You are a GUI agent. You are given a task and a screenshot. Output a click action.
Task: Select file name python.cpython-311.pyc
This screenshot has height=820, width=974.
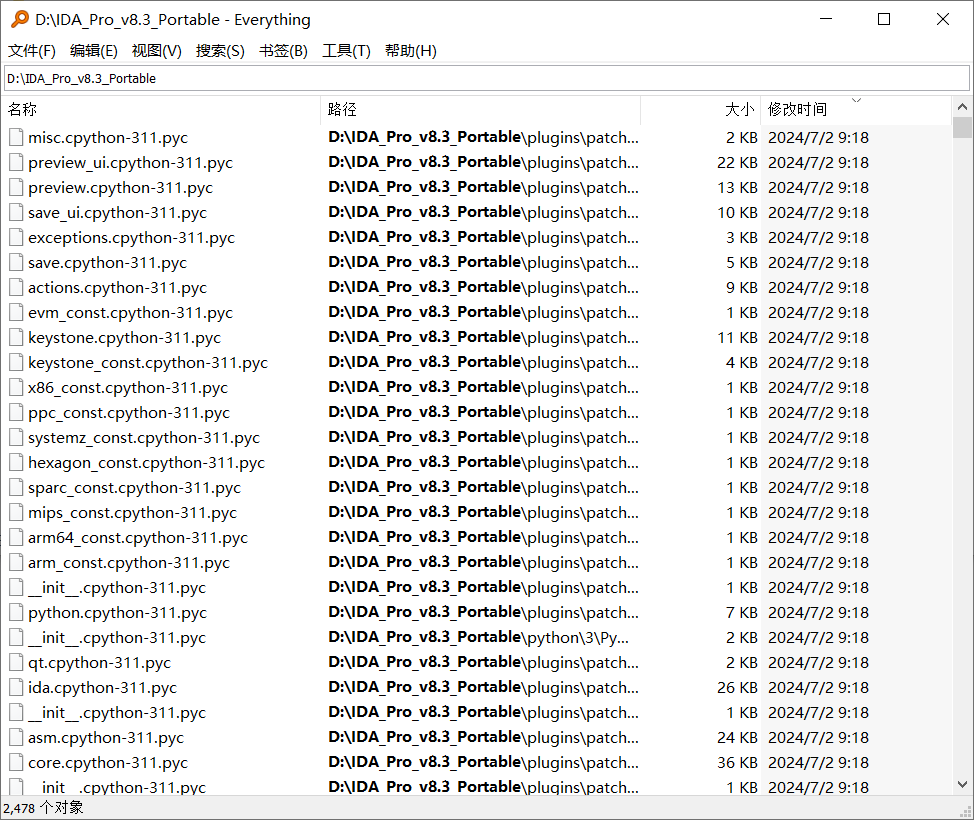coord(117,613)
